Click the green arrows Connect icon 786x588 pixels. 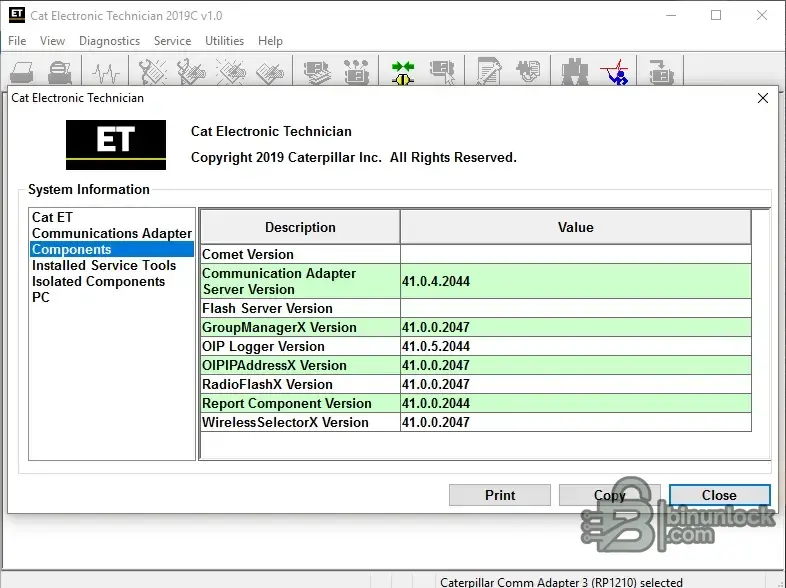click(x=403, y=72)
